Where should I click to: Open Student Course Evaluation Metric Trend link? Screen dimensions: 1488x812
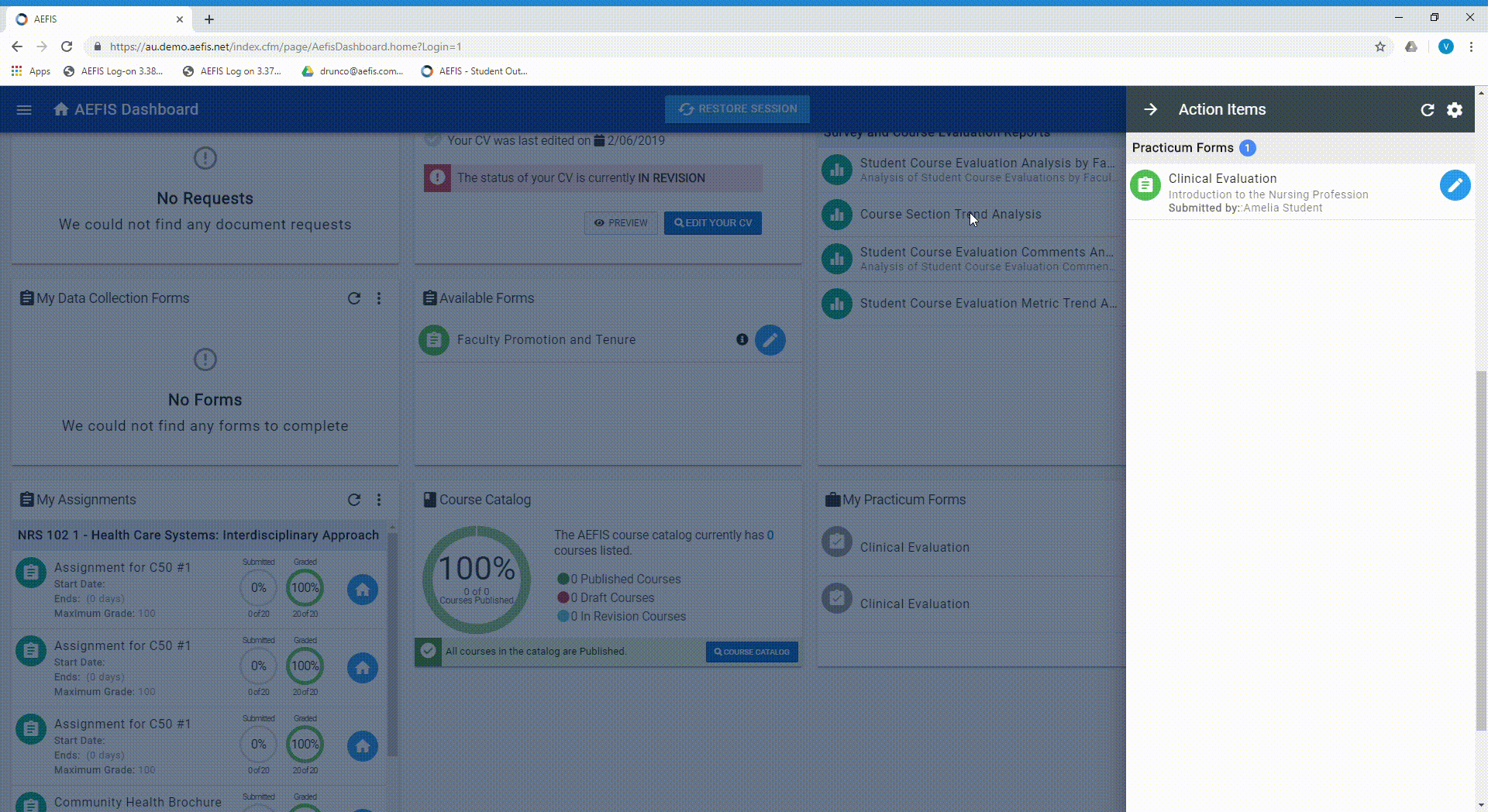pos(988,304)
